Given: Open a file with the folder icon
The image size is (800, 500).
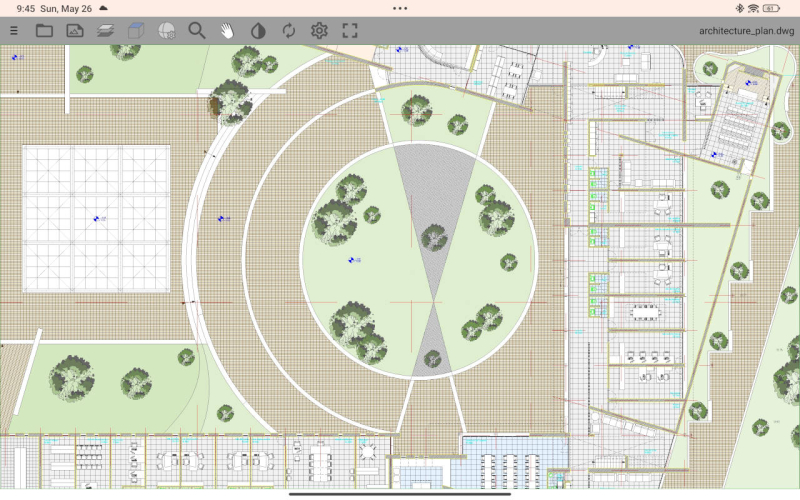Looking at the screenshot, I should 44,31.
